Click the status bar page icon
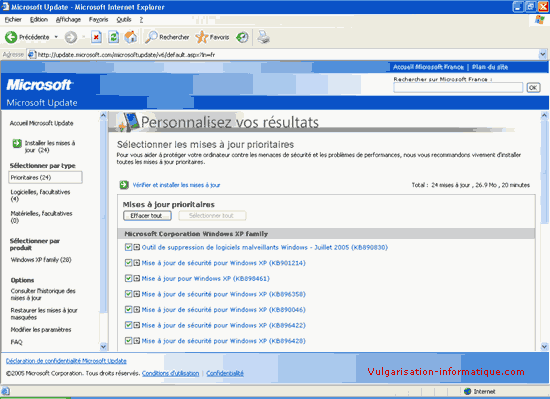 (x=5, y=391)
